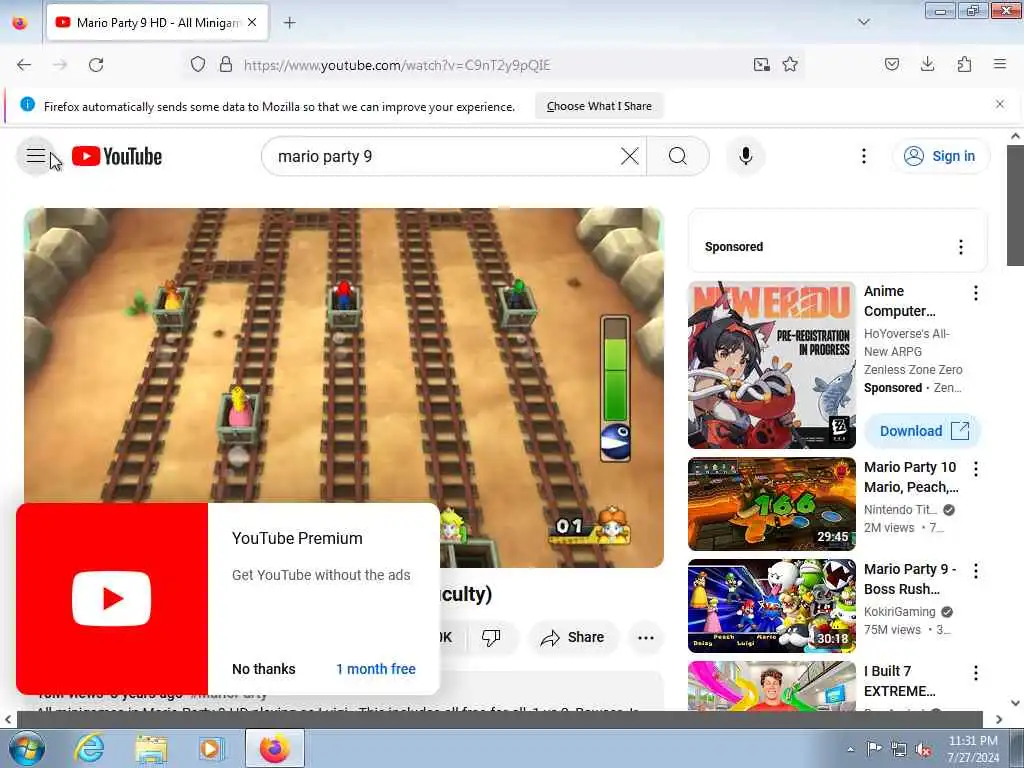Show site security padlock info
The image size is (1024, 768).
[x=226, y=65]
